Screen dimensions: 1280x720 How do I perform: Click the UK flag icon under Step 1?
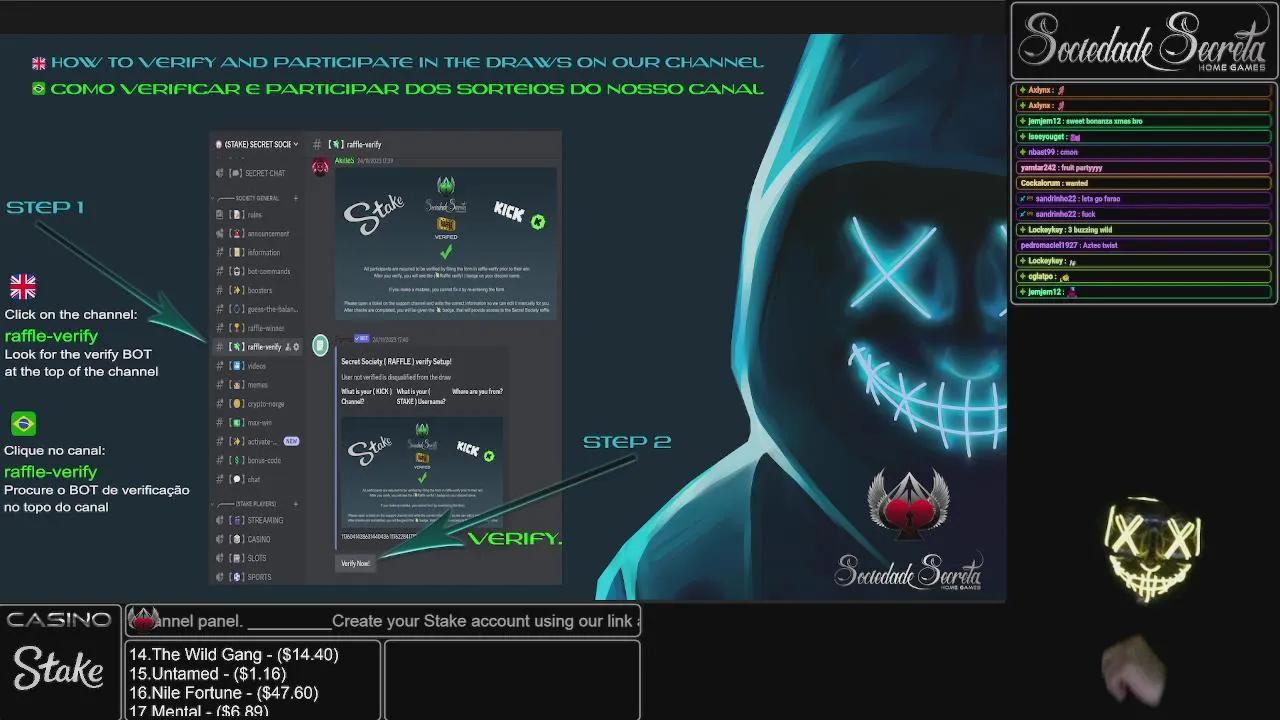point(23,288)
